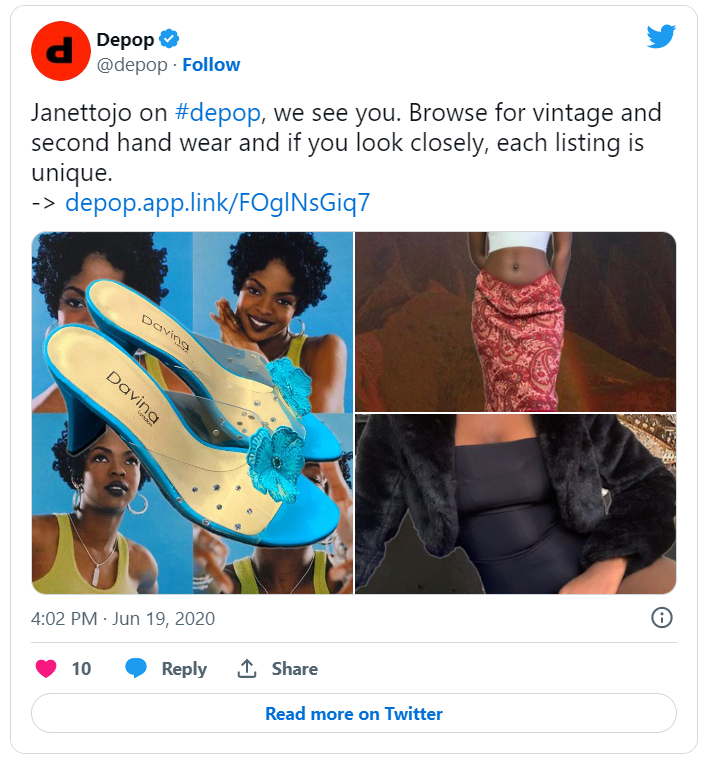Open the blue Davina heels photo
Screen dimensions: 709x763
192,413
